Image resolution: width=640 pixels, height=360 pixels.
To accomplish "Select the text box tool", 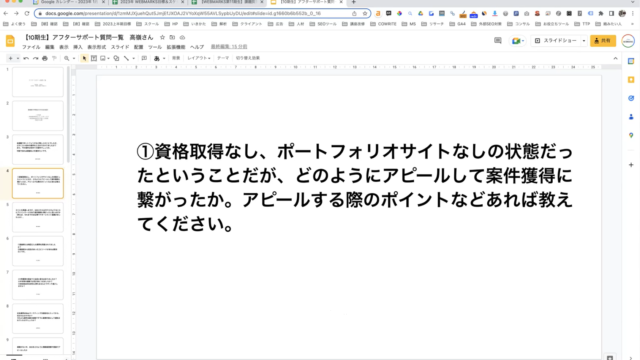I will (94, 58).
